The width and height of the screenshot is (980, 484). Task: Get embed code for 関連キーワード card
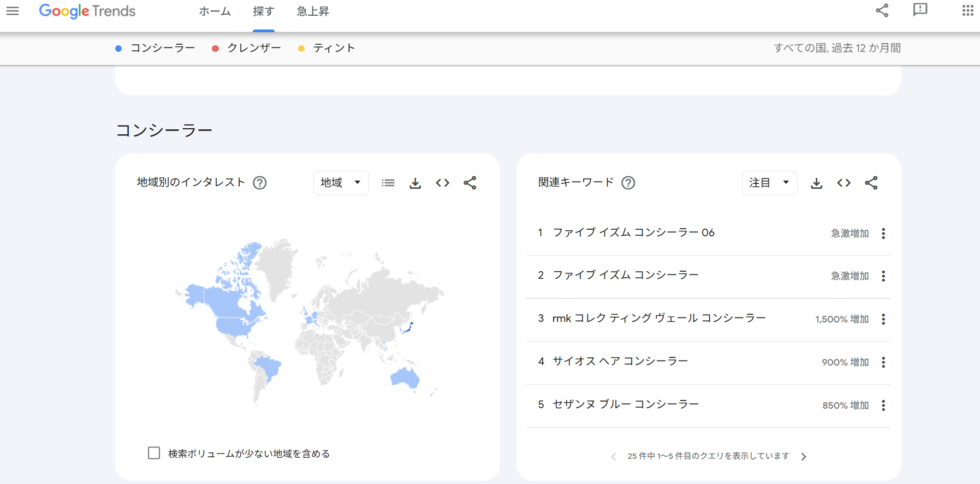(844, 183)
